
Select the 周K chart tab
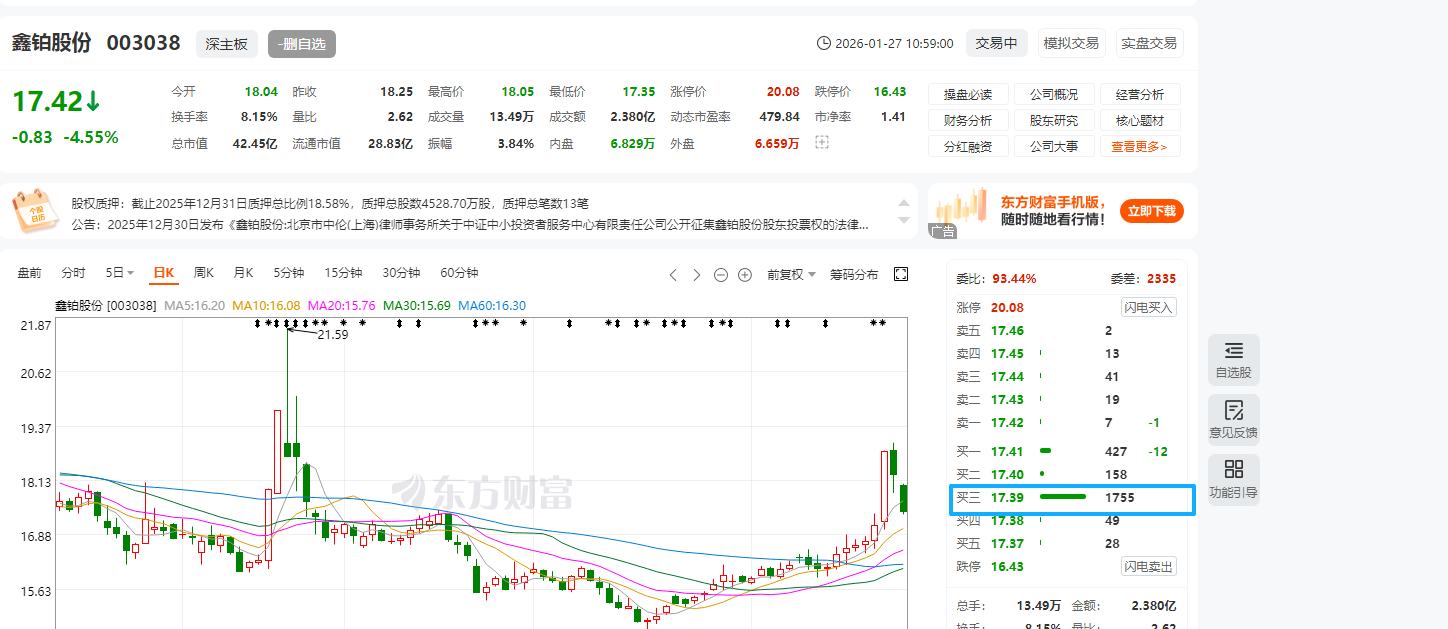[x=204, y=273]
